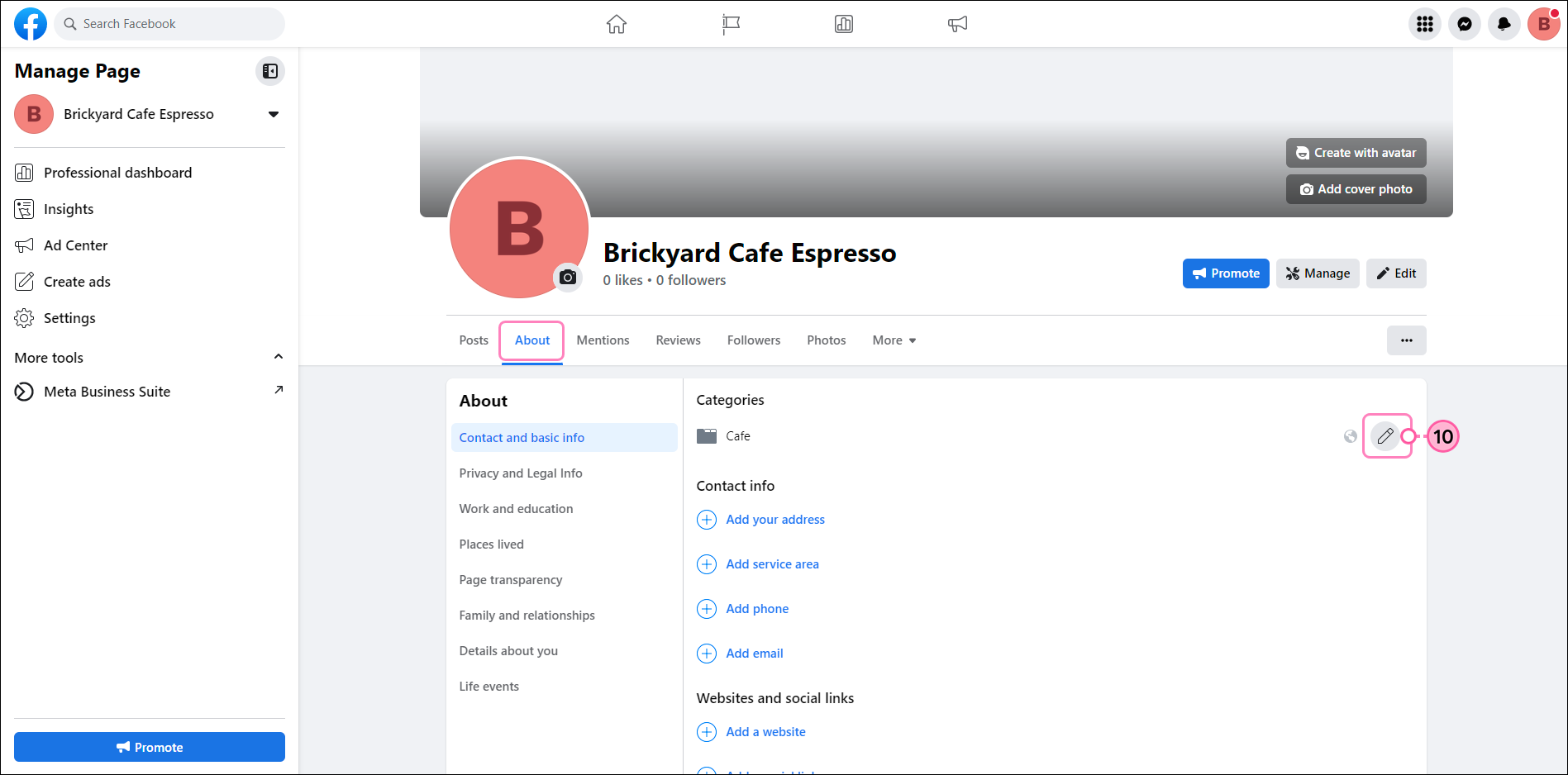Click plus icon next to Add service area
The width and height of the screenshot is (1568, 775).
tap(707, 564)
